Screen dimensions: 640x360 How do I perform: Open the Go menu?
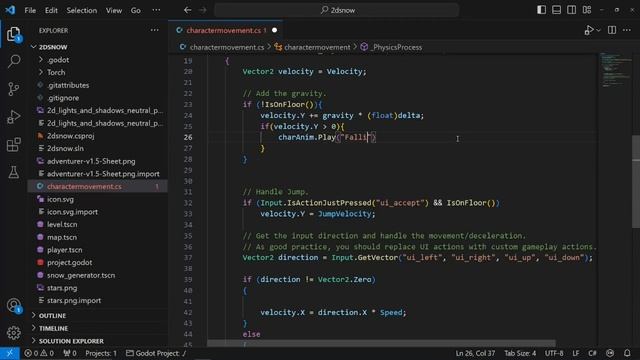pos(136,10)
